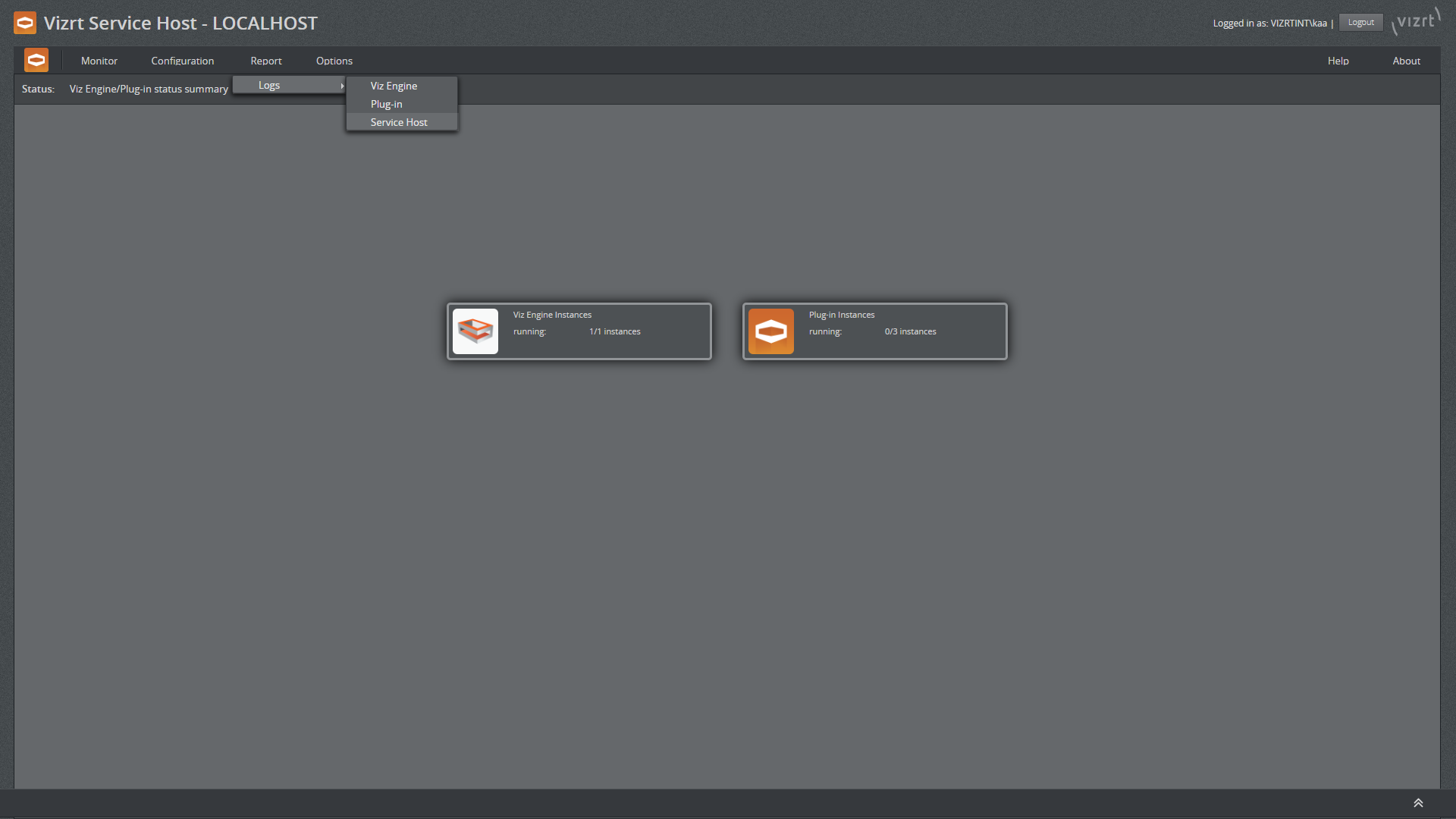The height and width of the screenshot is (819, 1456).
Task: Open the Help menu
Action: tap(1338, 61)
